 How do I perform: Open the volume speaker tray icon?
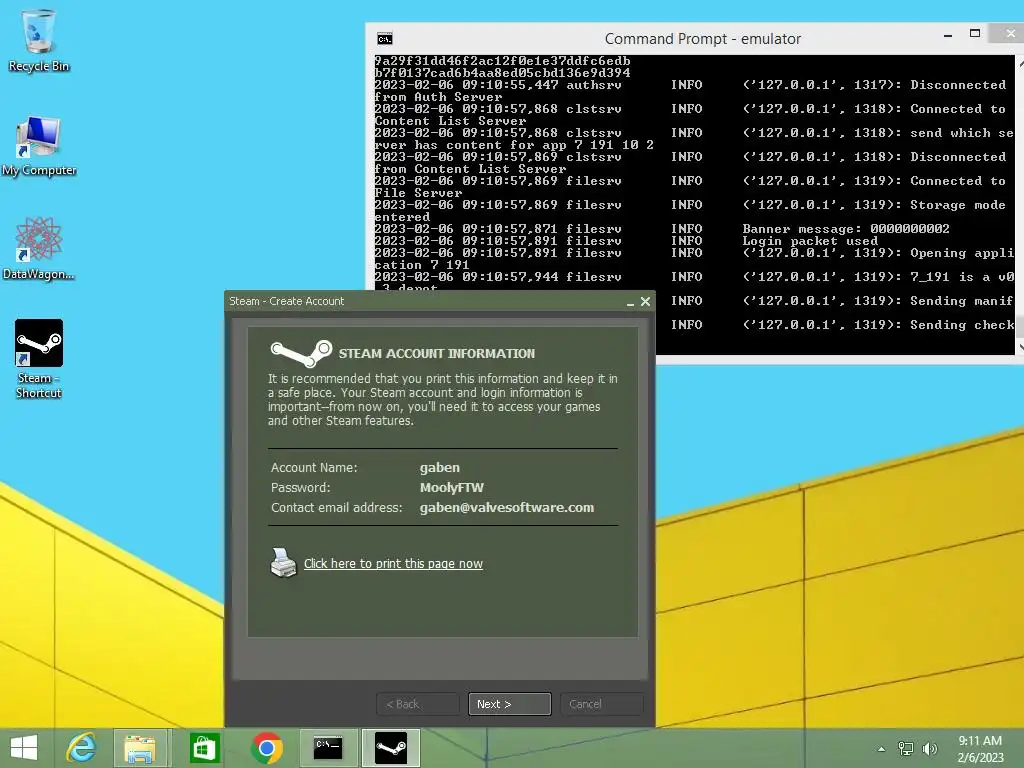pos(929,748)
